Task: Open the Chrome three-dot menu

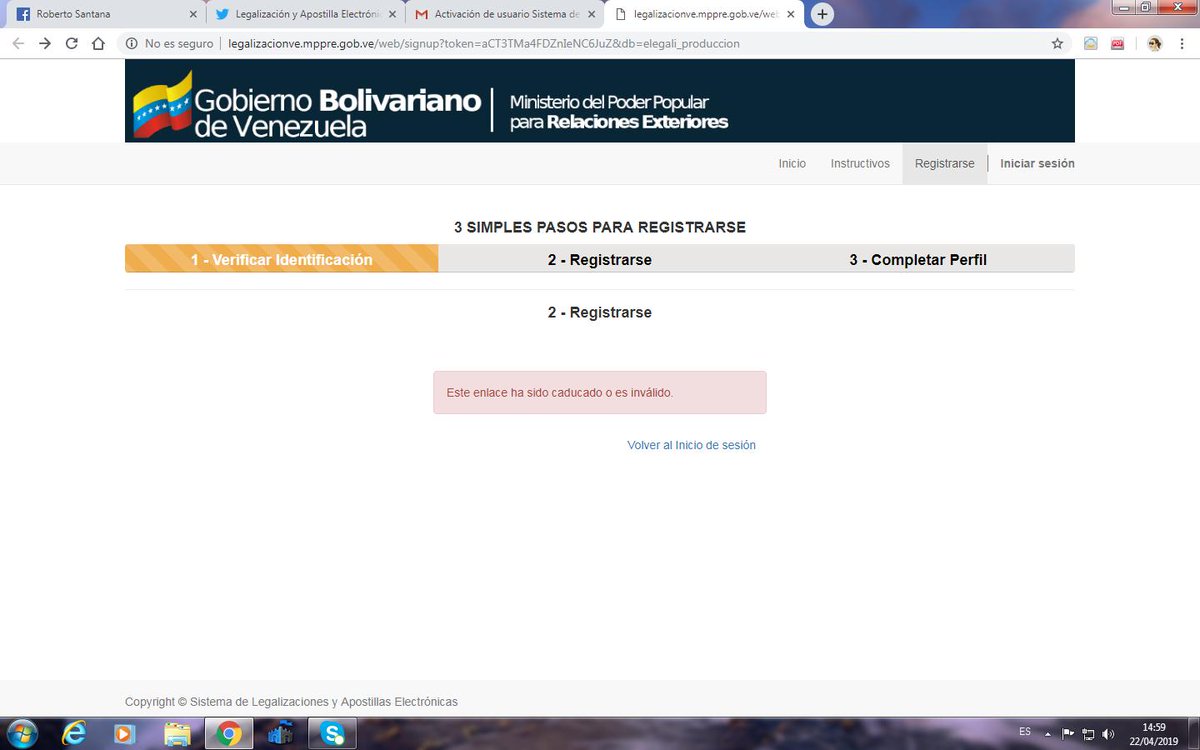Action: 1181,44
